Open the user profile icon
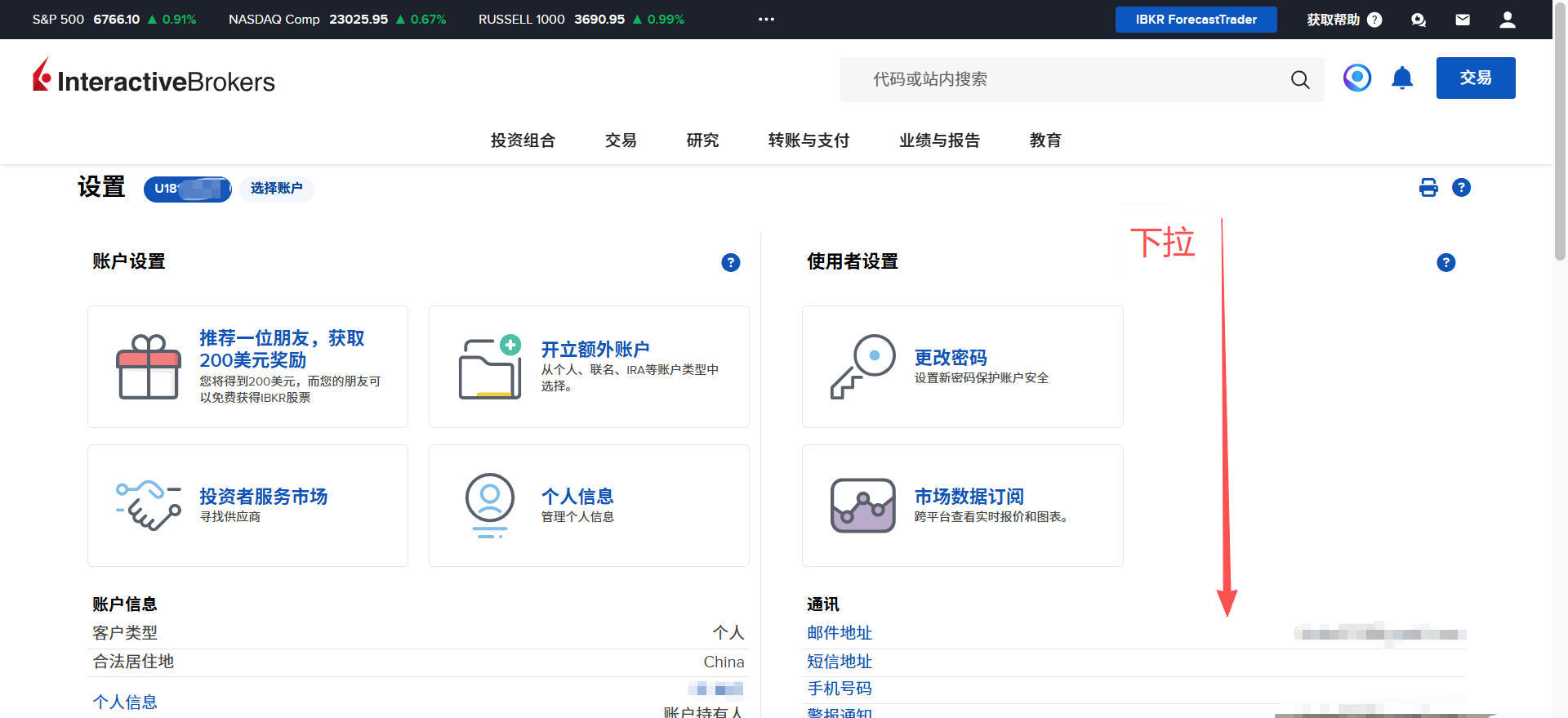The width and height of the screenshot is (1568, 718). (1508, 20)
